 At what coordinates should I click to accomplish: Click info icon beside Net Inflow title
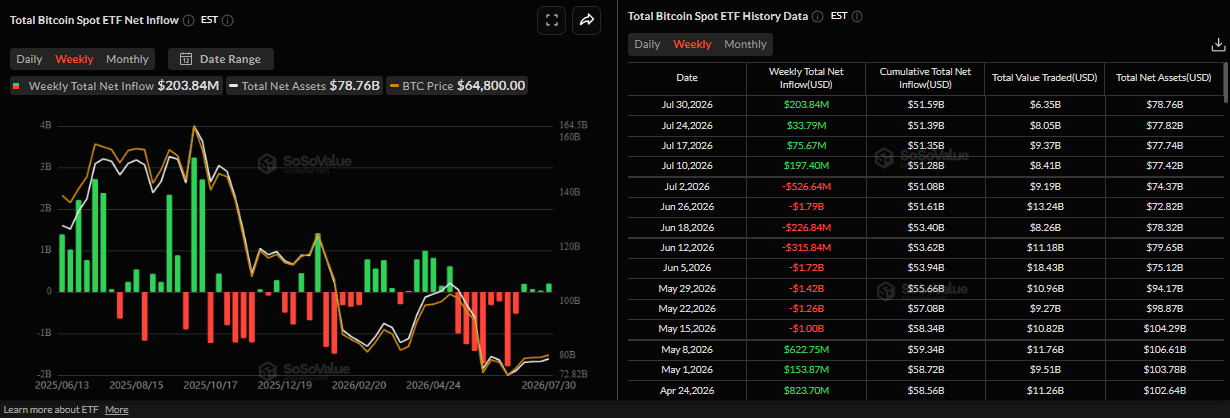point(187,20)
